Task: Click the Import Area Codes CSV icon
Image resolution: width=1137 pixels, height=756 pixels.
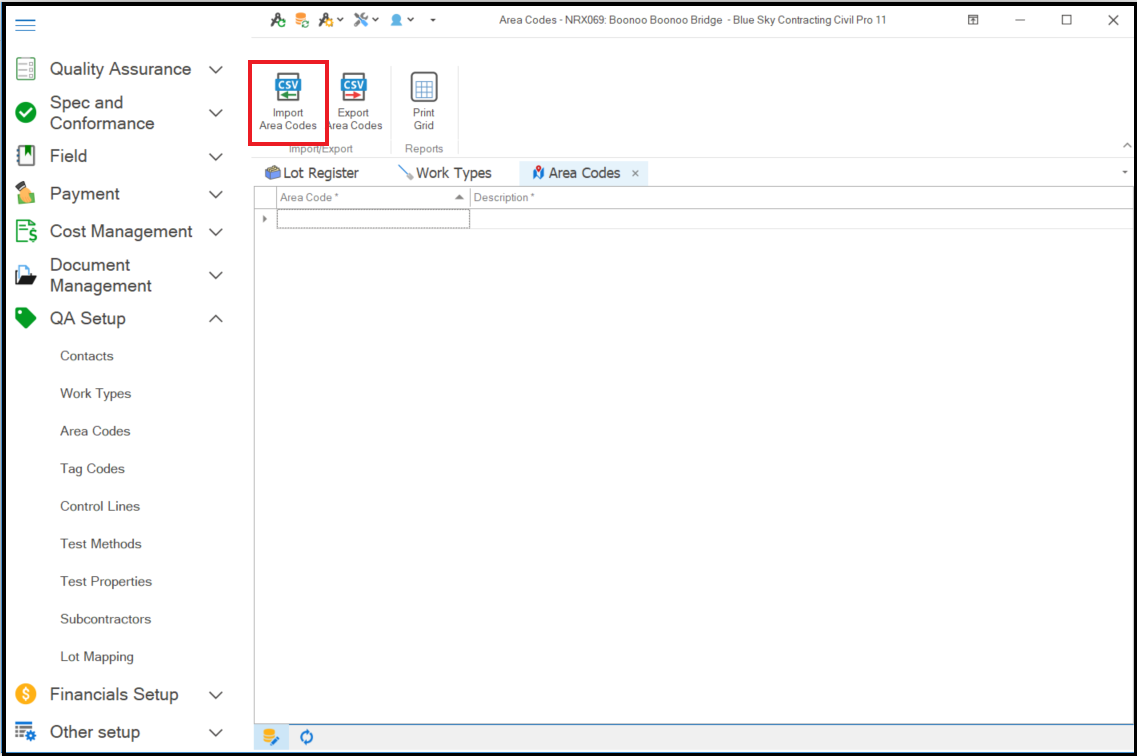Action: point(288,90)
